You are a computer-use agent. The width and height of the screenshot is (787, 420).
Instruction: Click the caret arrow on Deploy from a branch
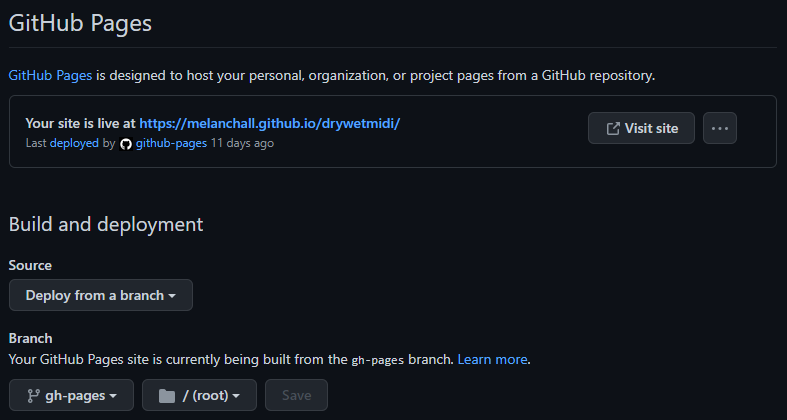pyautogui.click(x=172, y=296)
